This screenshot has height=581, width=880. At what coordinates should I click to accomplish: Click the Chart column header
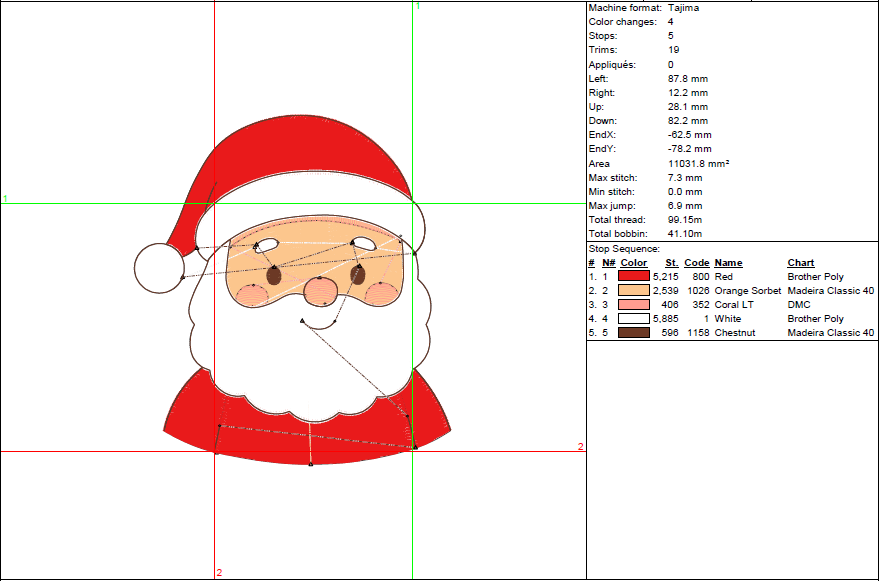(x=801, y=263)
